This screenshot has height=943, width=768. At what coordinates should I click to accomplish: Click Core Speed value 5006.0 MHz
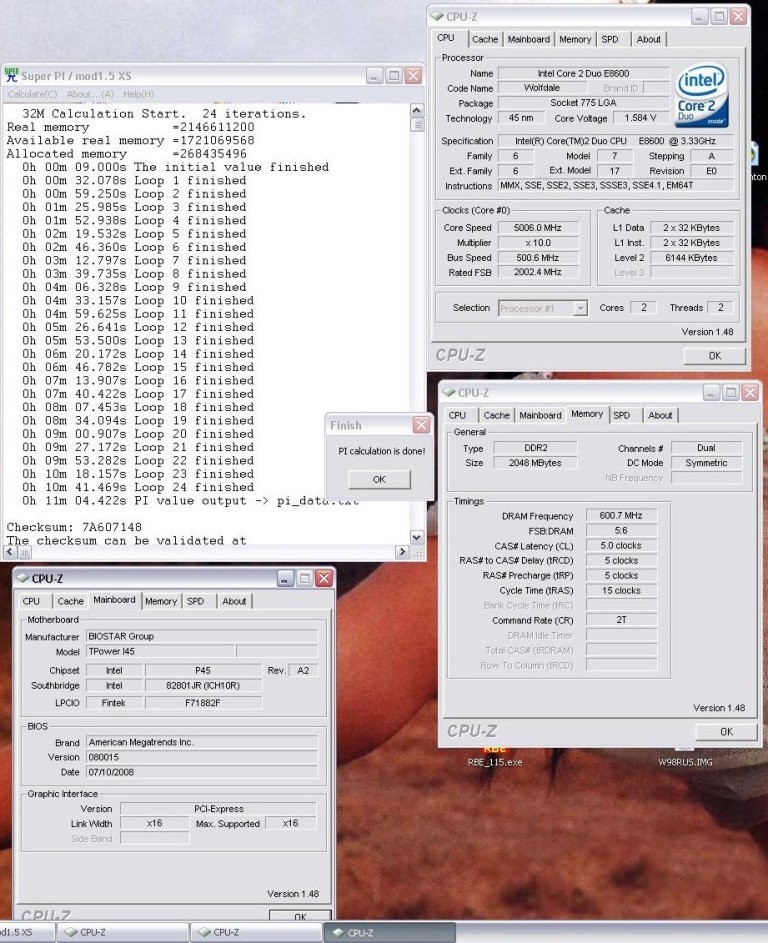538,228
